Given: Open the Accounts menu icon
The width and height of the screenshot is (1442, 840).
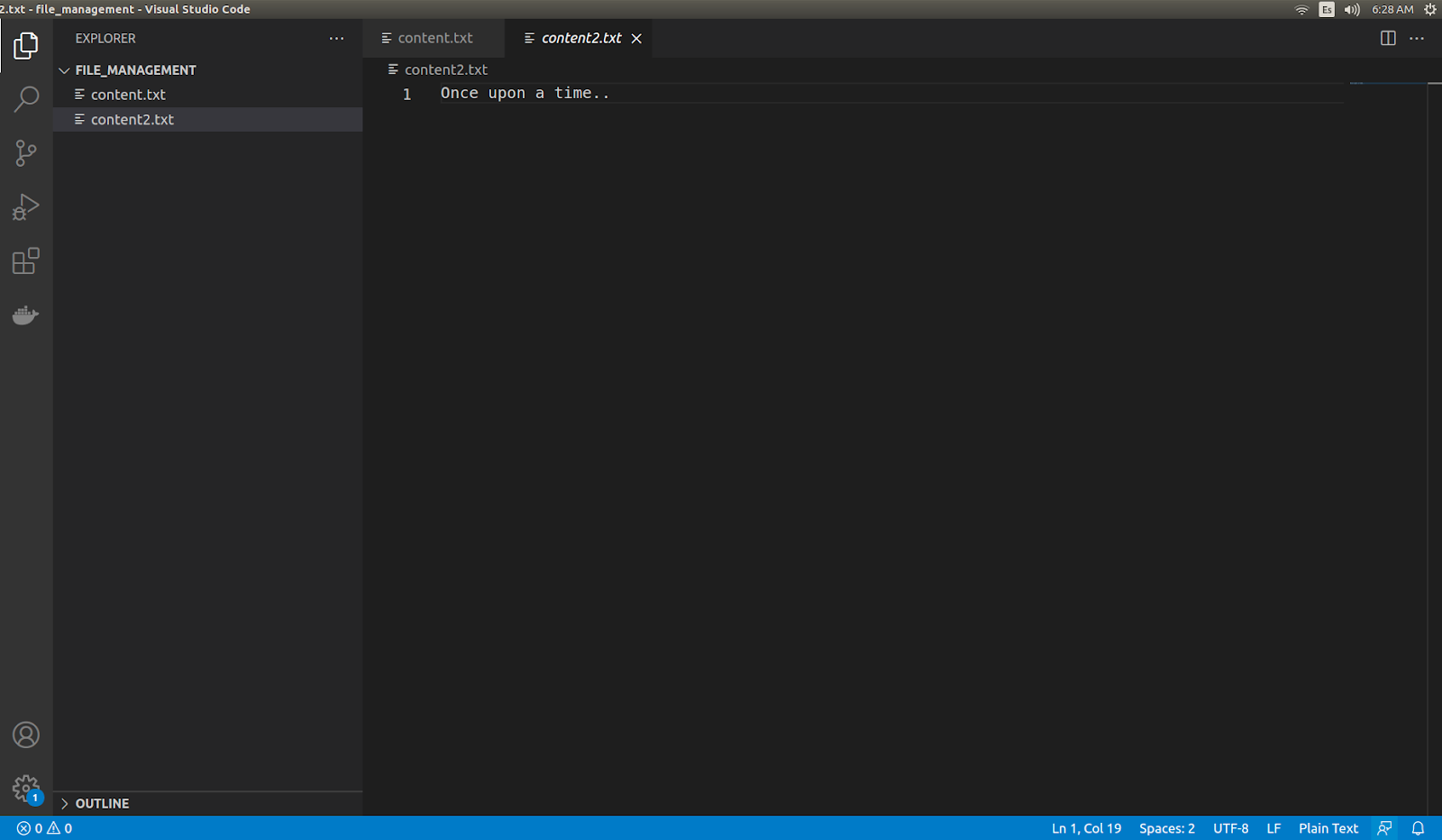Looking at the screenshot, I should (x=26, y=735).
